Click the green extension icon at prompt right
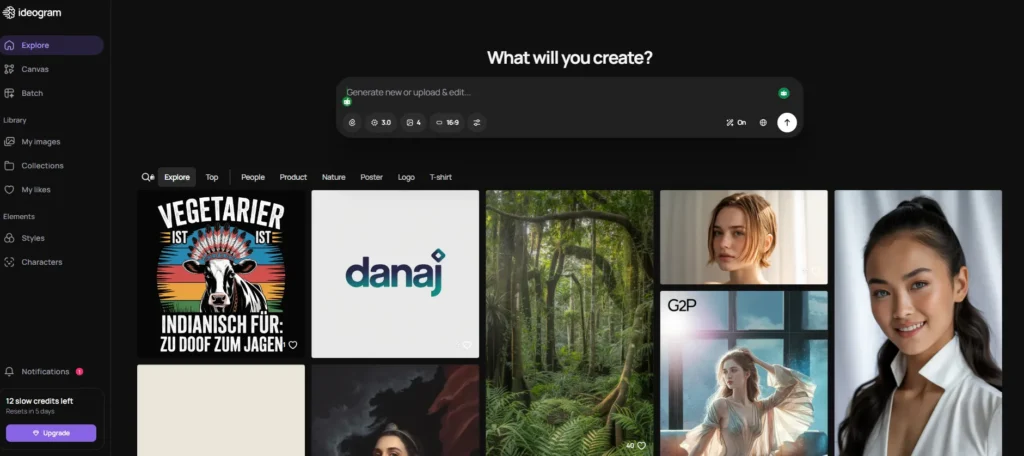The image size is (1024, 456). (x=784, y=93)
